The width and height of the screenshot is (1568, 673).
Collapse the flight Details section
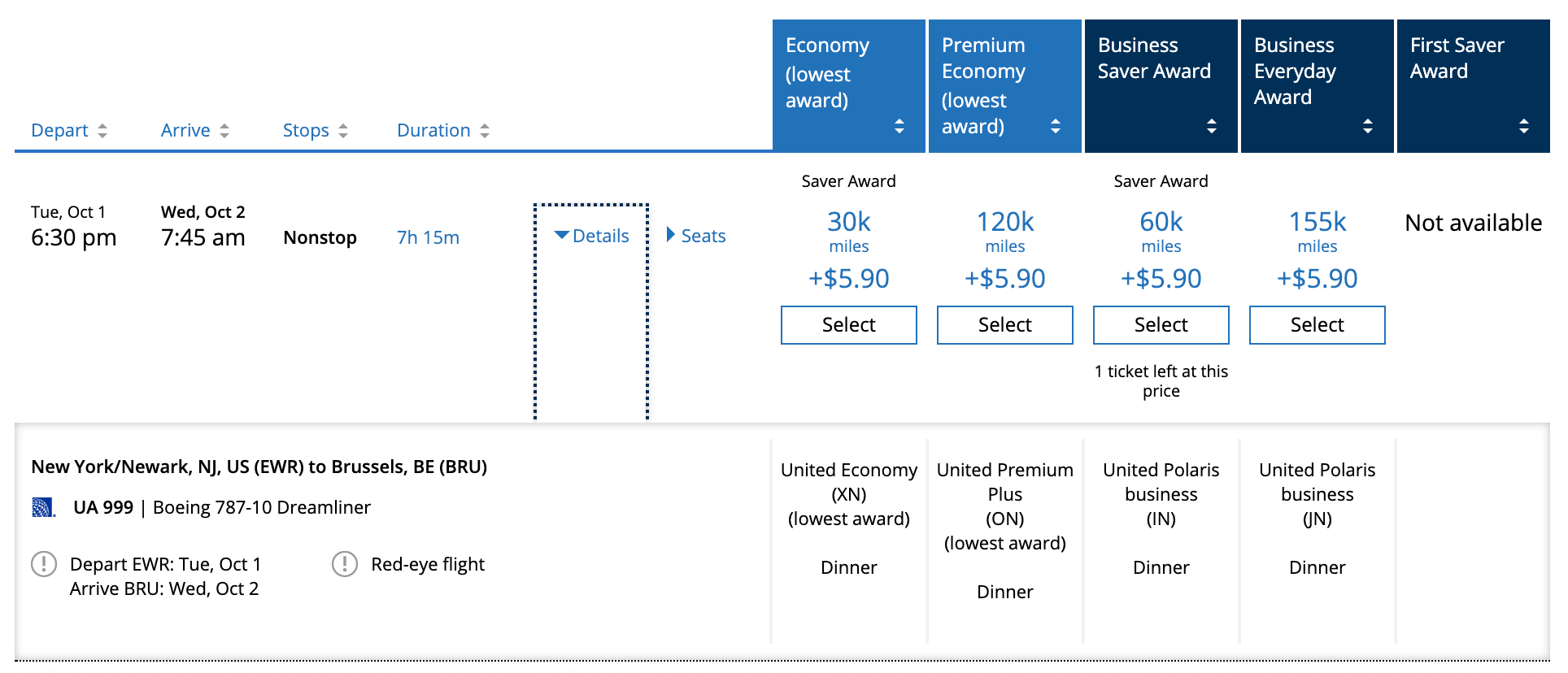(x=592, y=236)
